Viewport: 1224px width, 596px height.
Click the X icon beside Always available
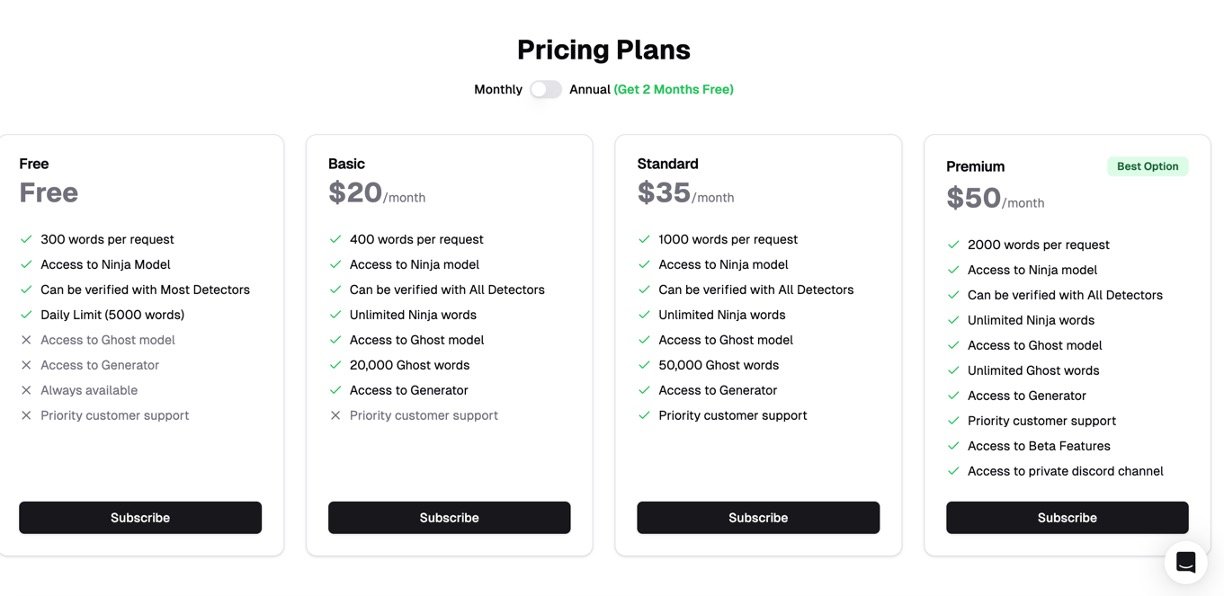26,390
